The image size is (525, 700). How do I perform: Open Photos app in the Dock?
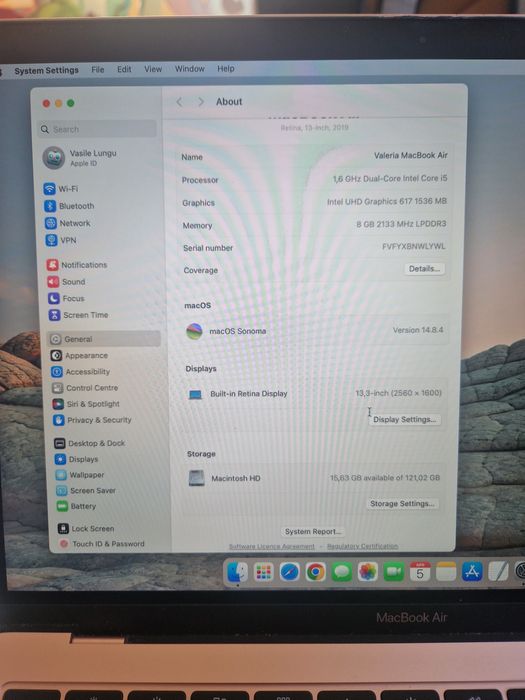tap(367, 571)
